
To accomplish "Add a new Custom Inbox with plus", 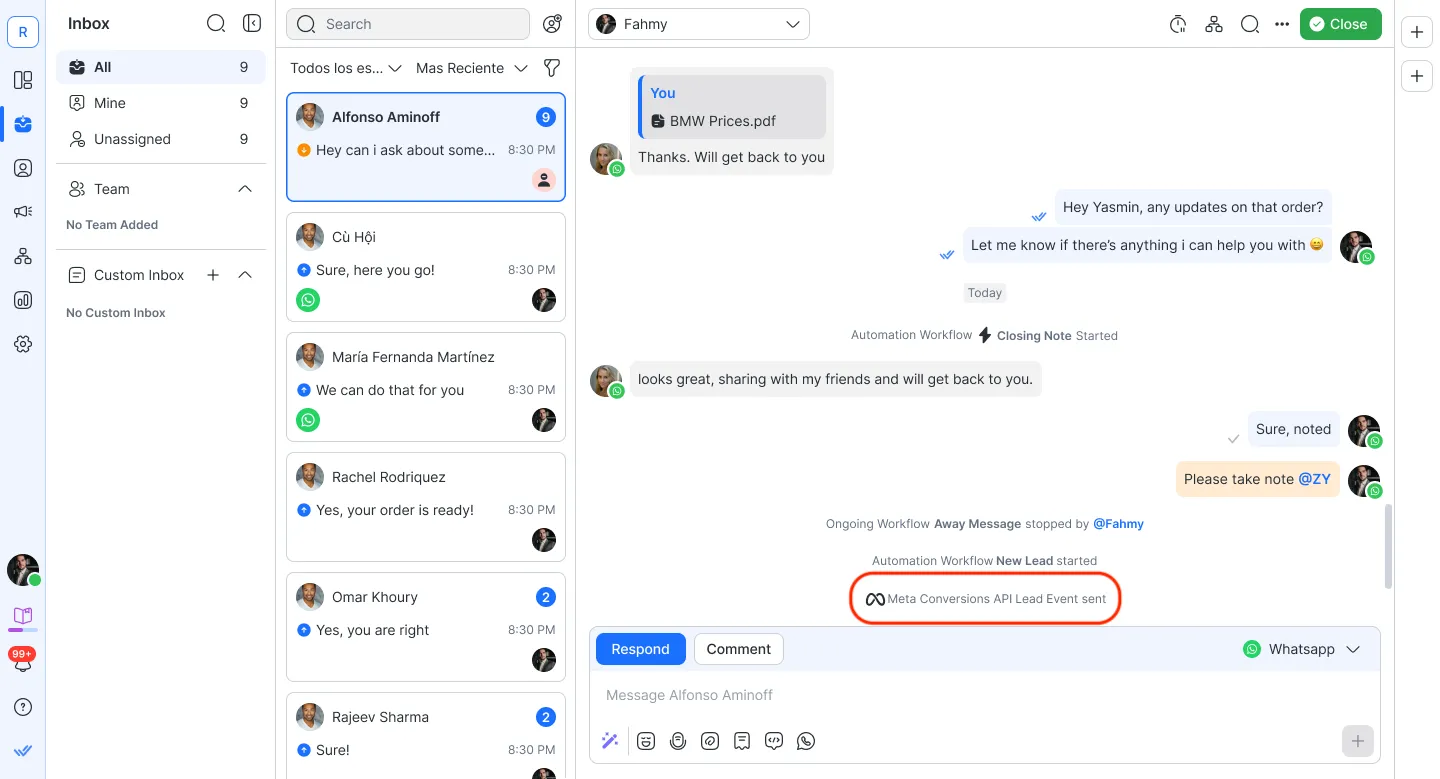I will coord(213,275).
